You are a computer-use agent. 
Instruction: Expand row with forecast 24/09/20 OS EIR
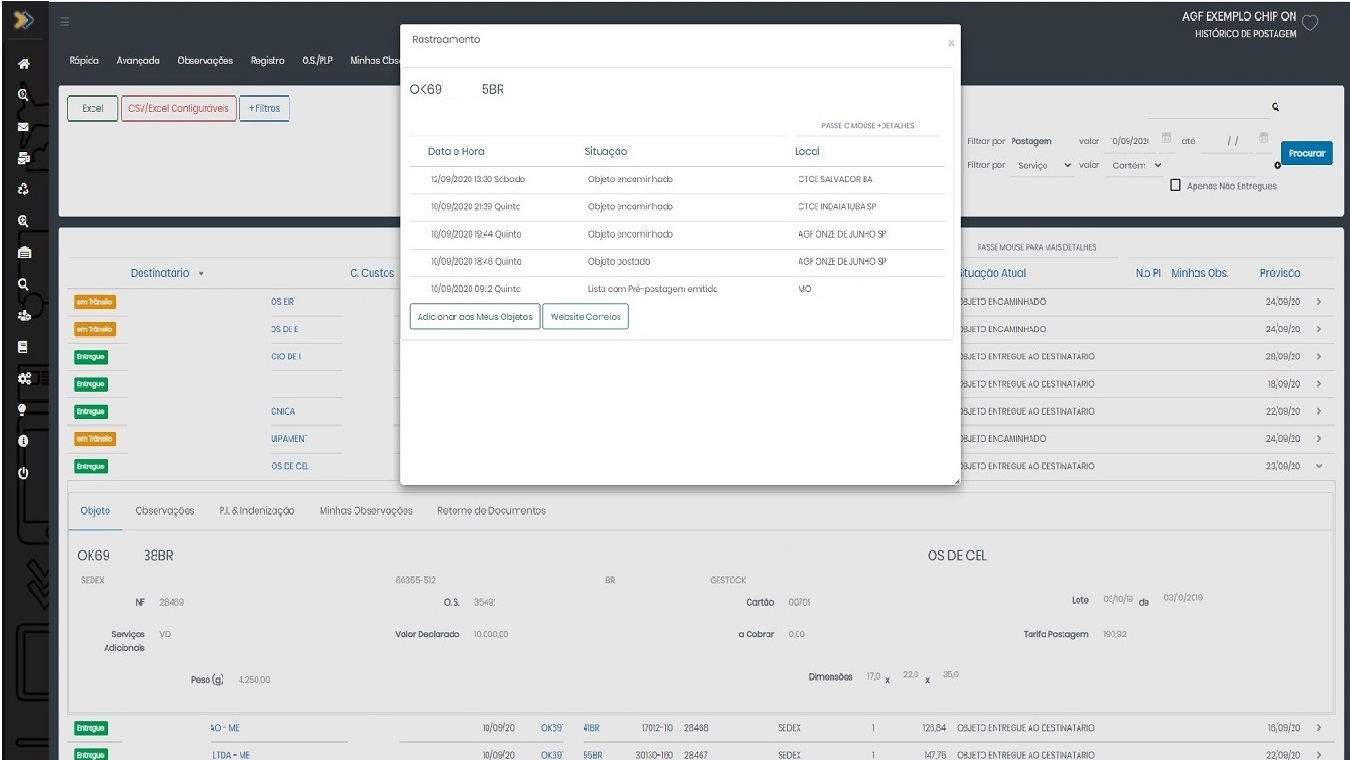1319,301
